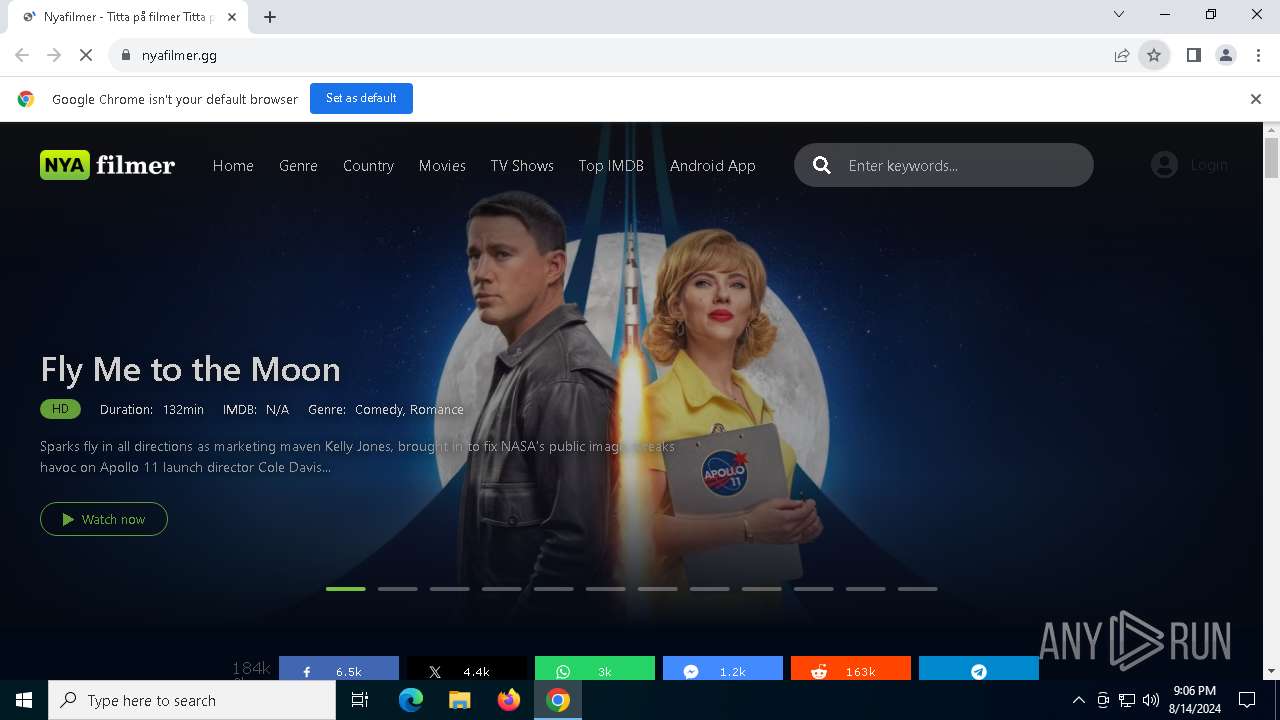The width and height of the screenshot is (1280, 720).
Task: Share on X button 4.4k
Action: click(467, 669)
